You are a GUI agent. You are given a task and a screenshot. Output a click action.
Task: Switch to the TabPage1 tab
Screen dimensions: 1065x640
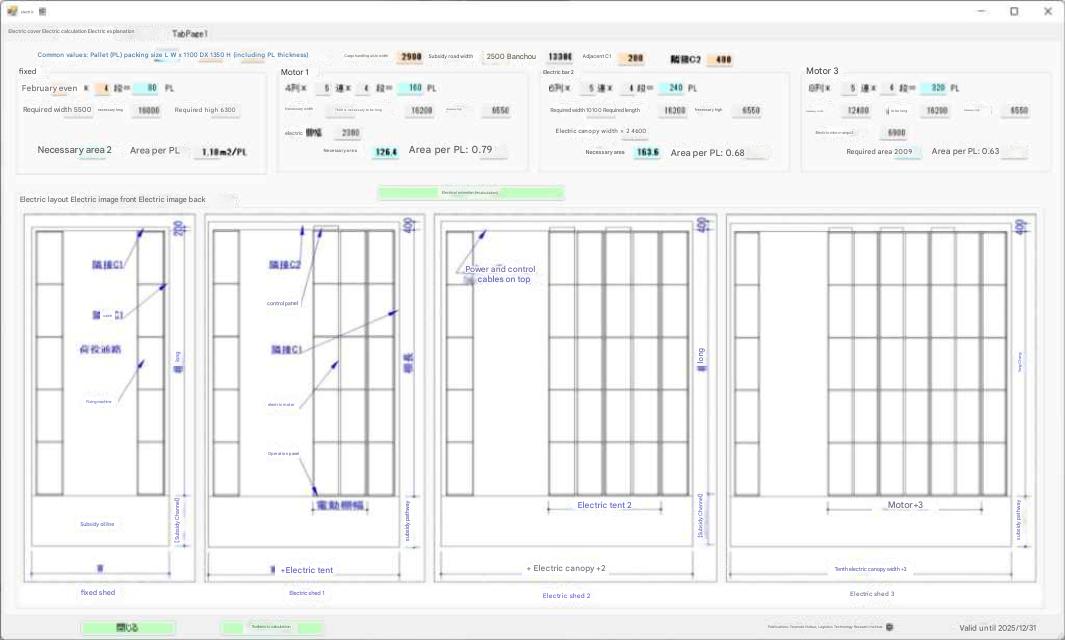(189, 33)
